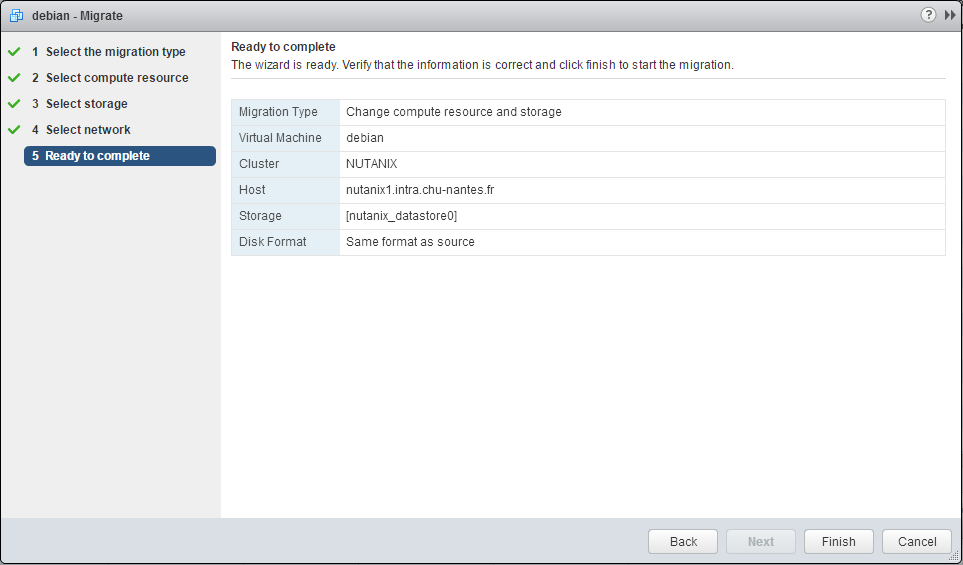This screenshot has height=565, width=963.
Task: Go to step 1 Select the migration type
Action: [109, 52]
